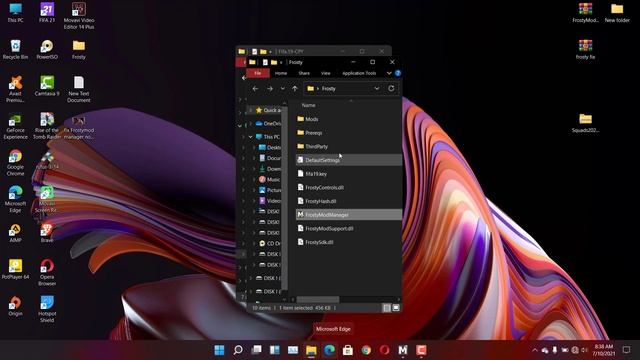Collapse This PC tree node
The width and height of the screenshot is (640, 360).
(251, 137)
